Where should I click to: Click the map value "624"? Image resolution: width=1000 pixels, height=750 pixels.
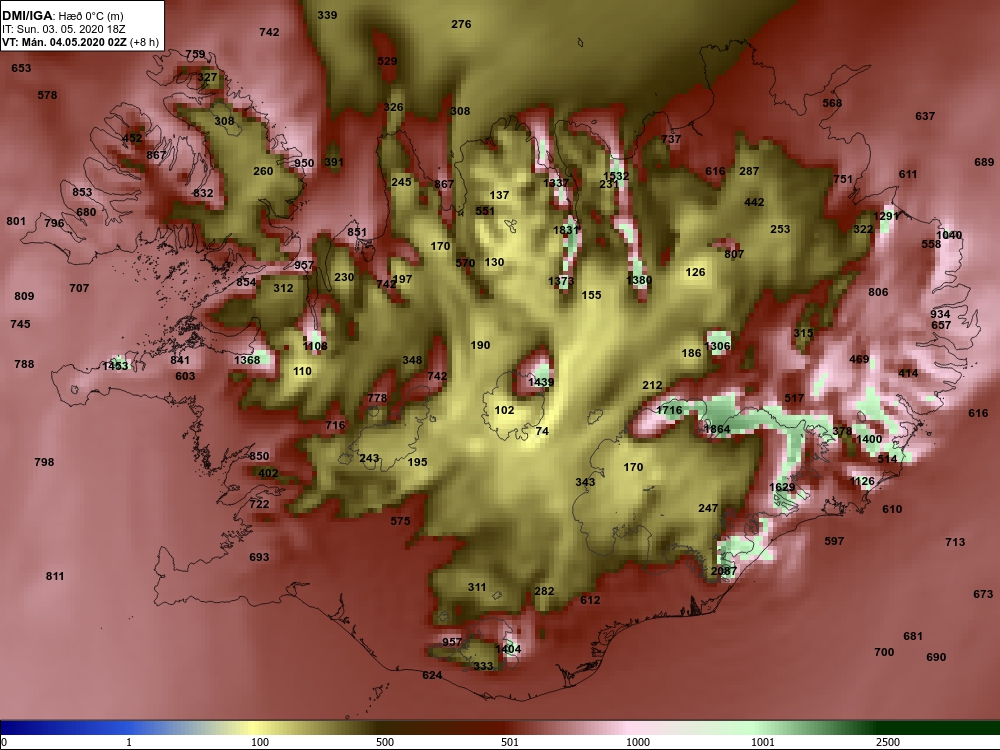(432, 675)
